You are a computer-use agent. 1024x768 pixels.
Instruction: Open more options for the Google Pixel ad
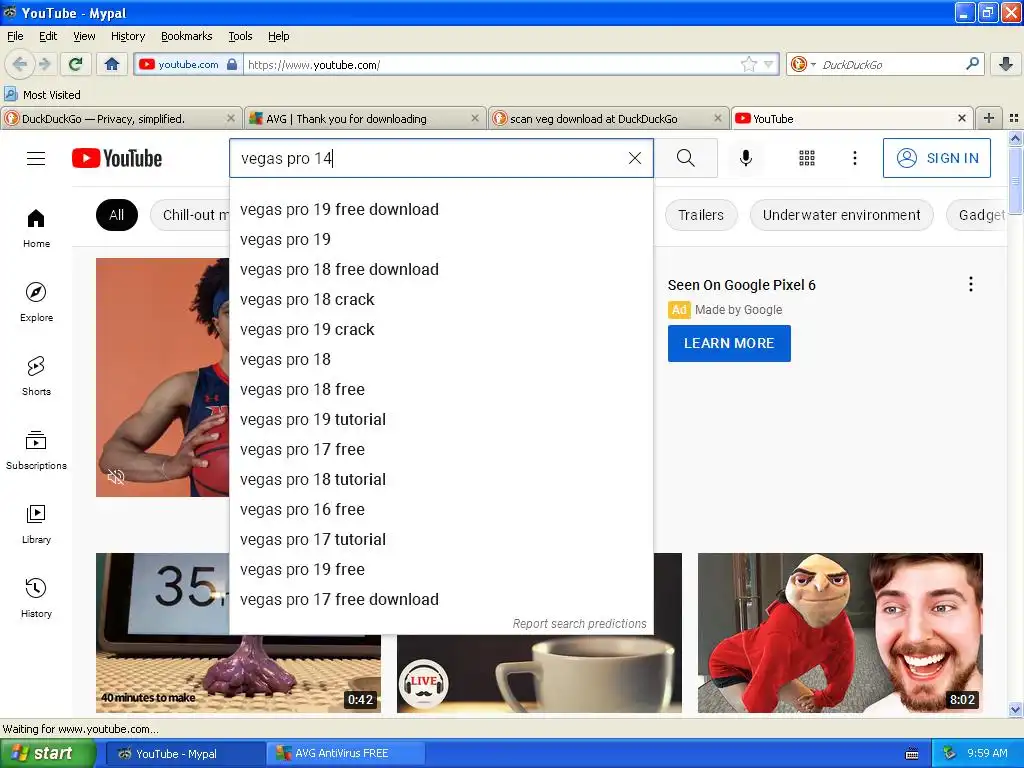(x=970, y=284)
